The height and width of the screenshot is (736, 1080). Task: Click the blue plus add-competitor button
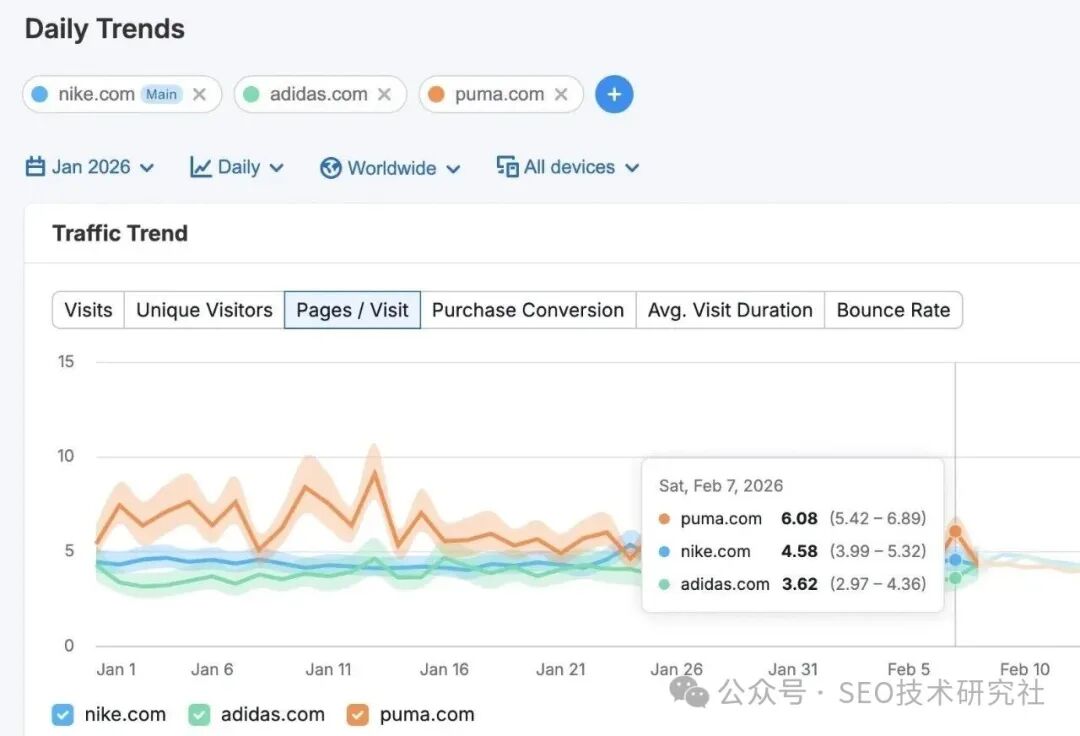(614, 95)
